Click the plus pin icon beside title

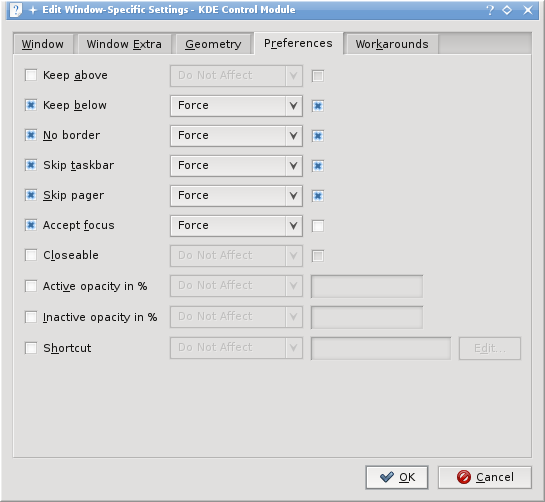point(33,10)
